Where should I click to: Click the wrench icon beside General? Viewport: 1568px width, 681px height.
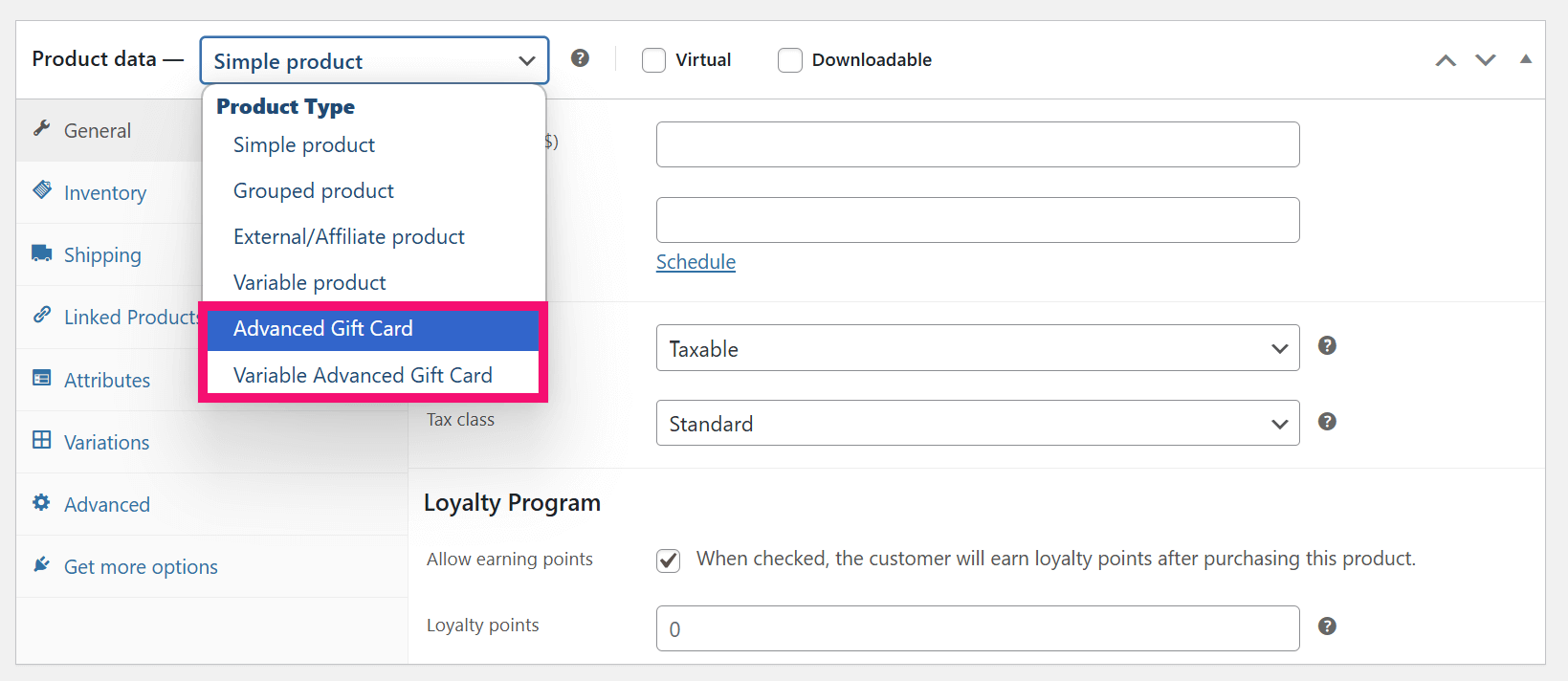(41, 128)
